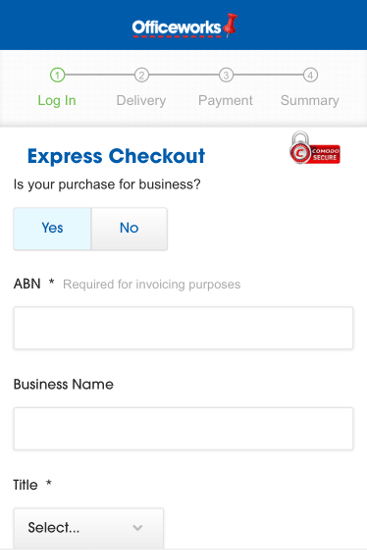
Task: Select No for business purchase
Action: (129, 229)
